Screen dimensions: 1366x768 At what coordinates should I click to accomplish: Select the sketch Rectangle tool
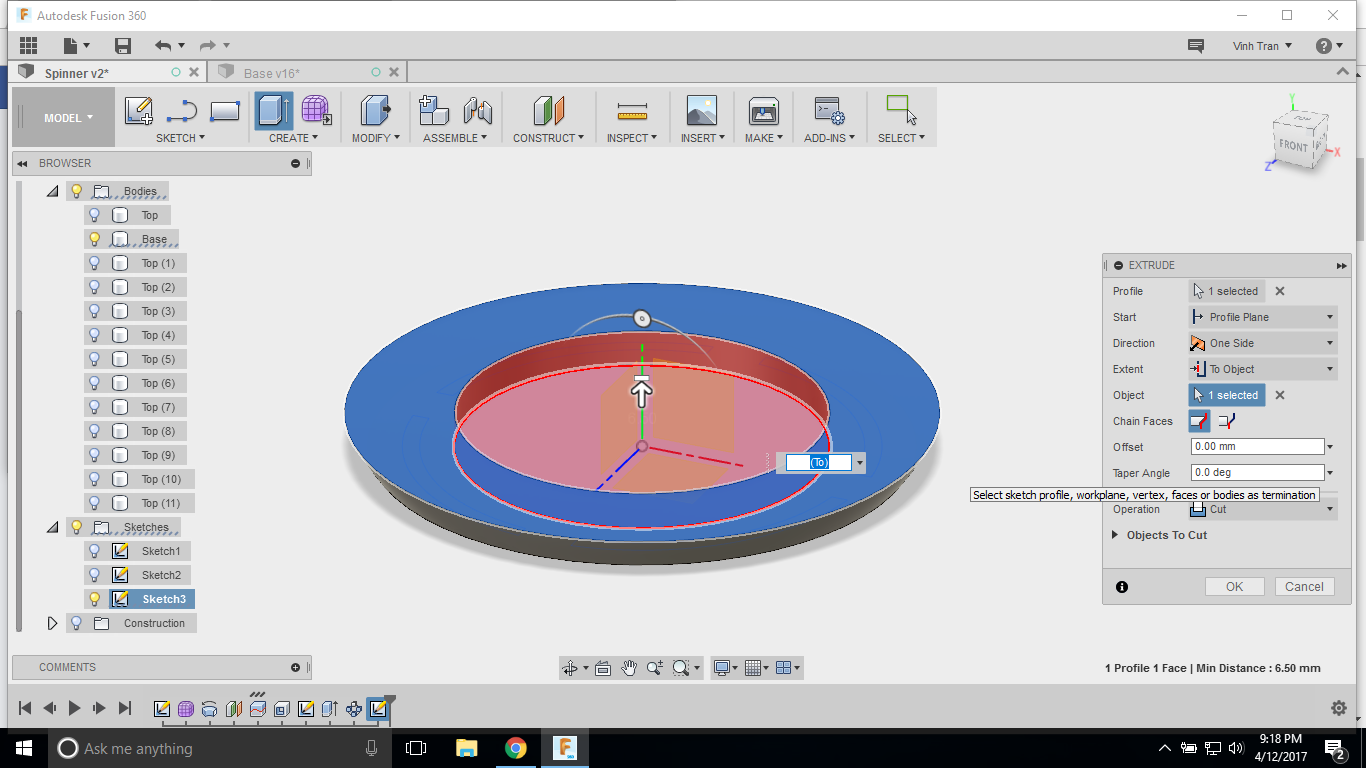(225, 110)
